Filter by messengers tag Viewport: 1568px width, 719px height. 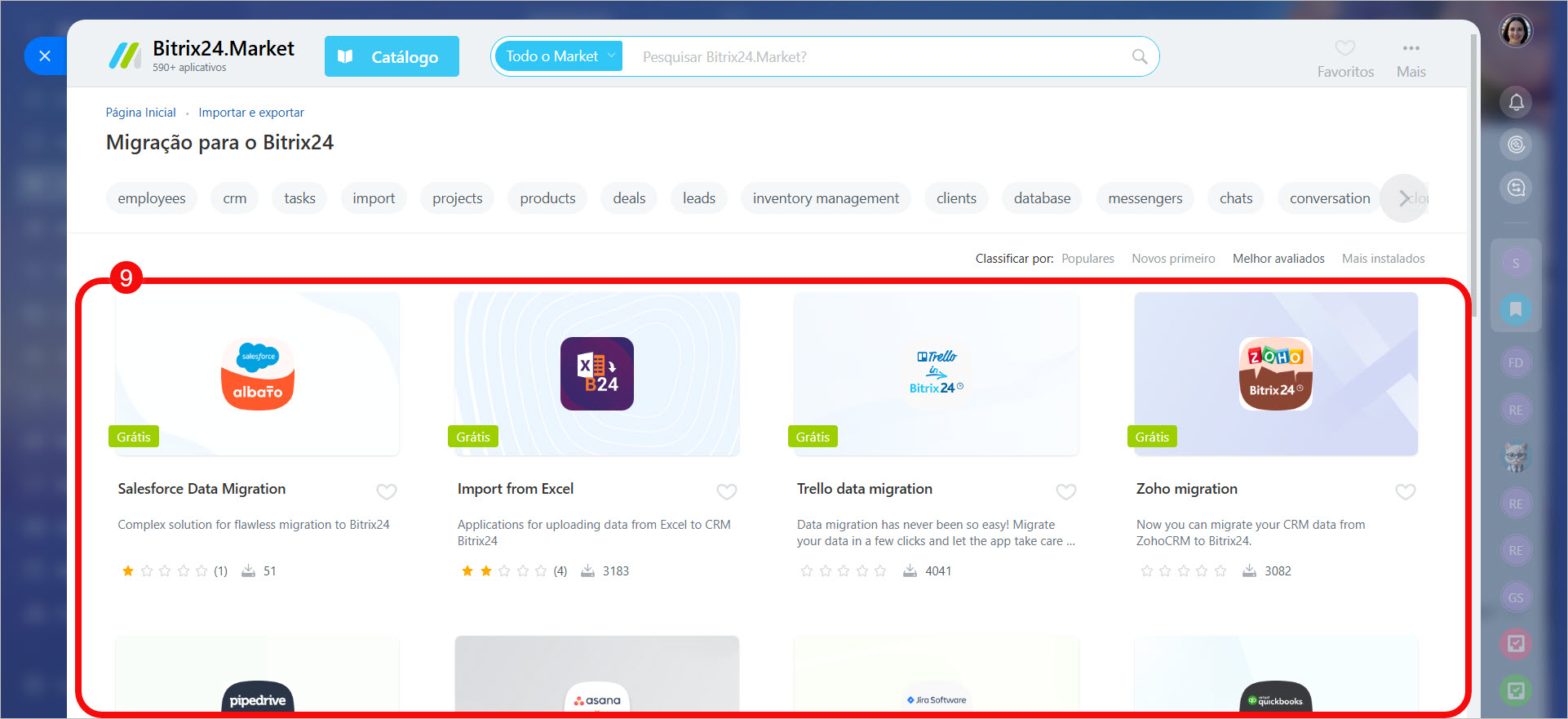(x=1145, y=198)
